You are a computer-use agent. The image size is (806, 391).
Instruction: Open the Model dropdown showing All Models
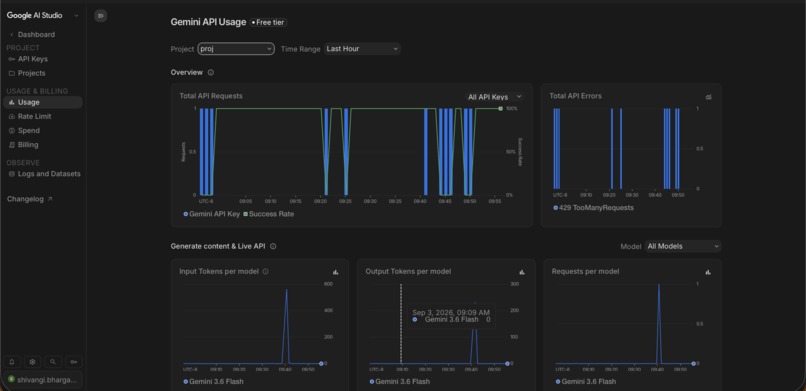coord(683,246)
